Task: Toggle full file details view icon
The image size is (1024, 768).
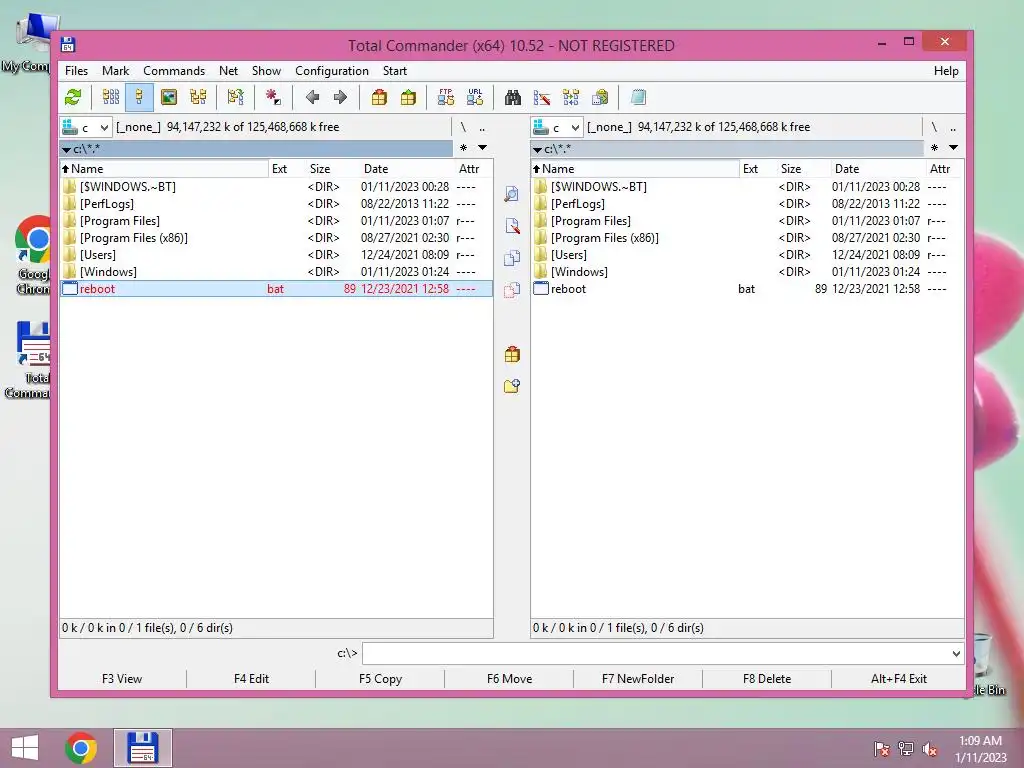Action: click(x=139, y=97)
